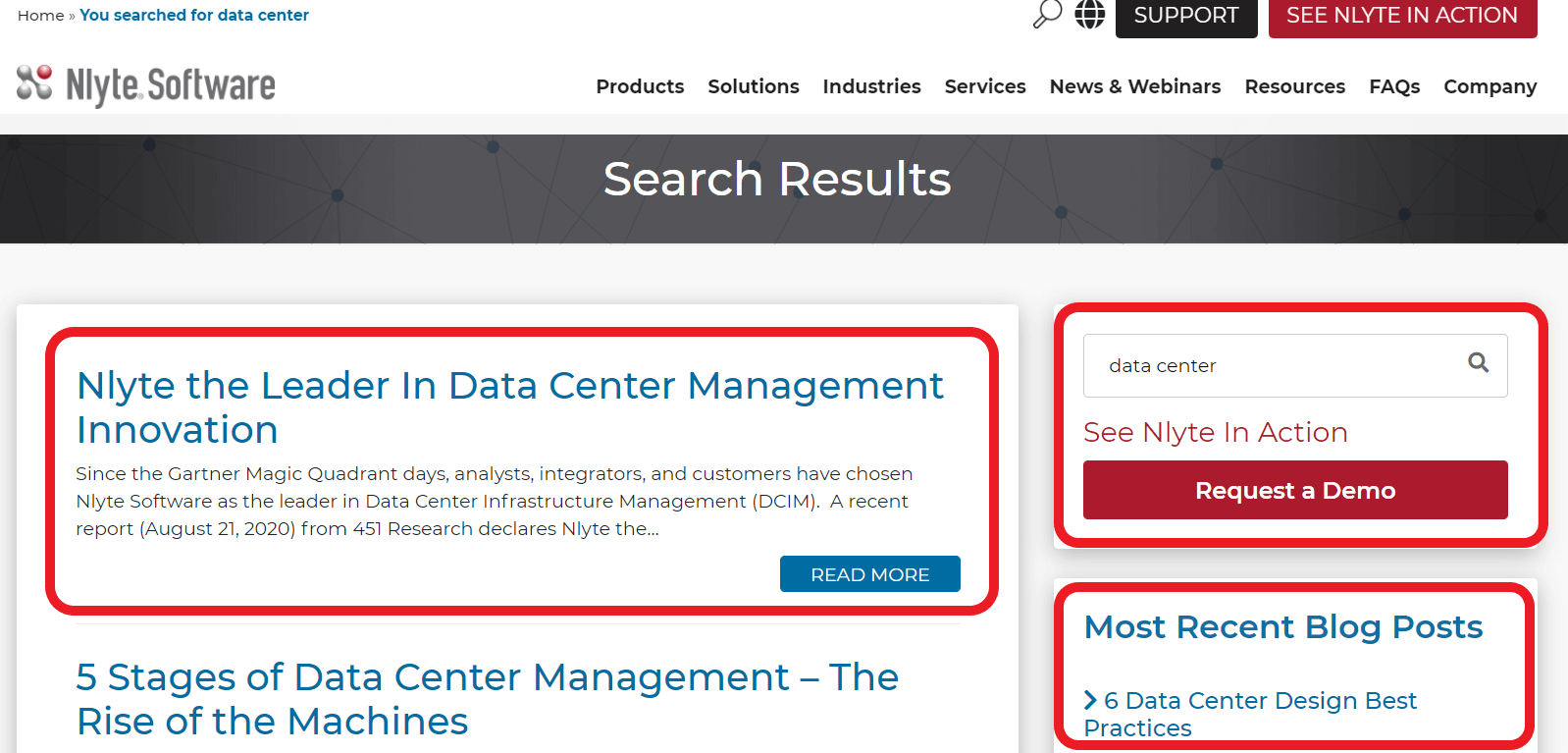Open the Solutions menu
This screenshot has width=1568, height=753.
point(753,86)
